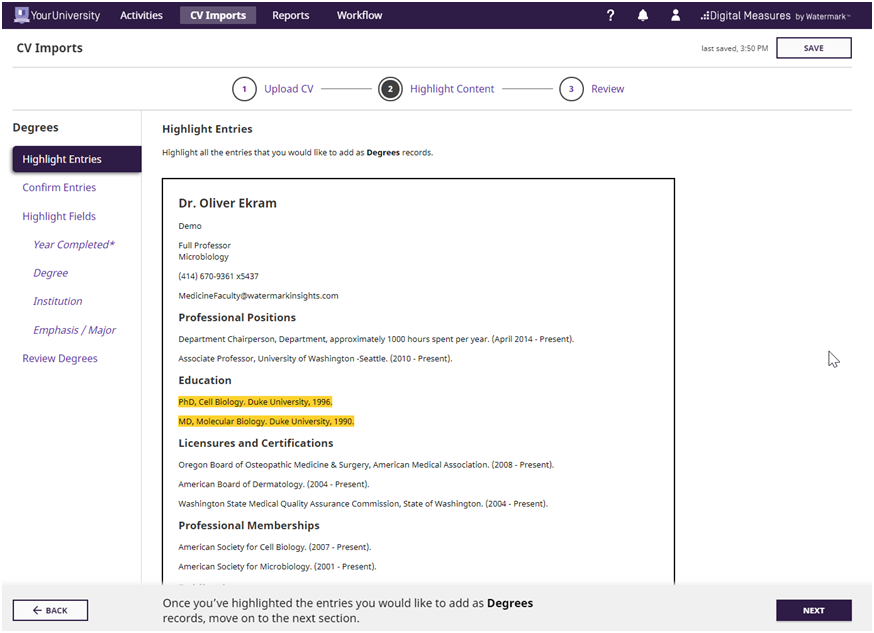The height and width of the screenshot is (633, 874).
Task: Click the Demo text under the name
Action: [190, 226]
